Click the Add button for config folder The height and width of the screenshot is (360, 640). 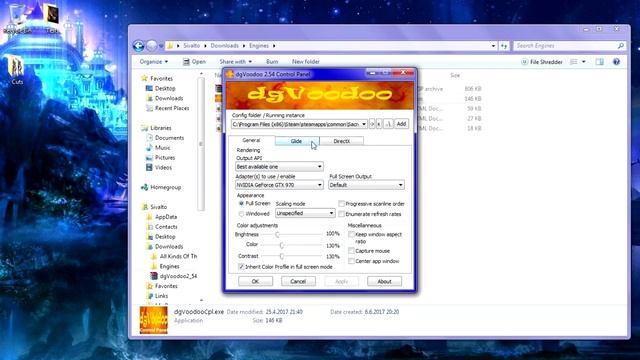click(x=401, y=124)
